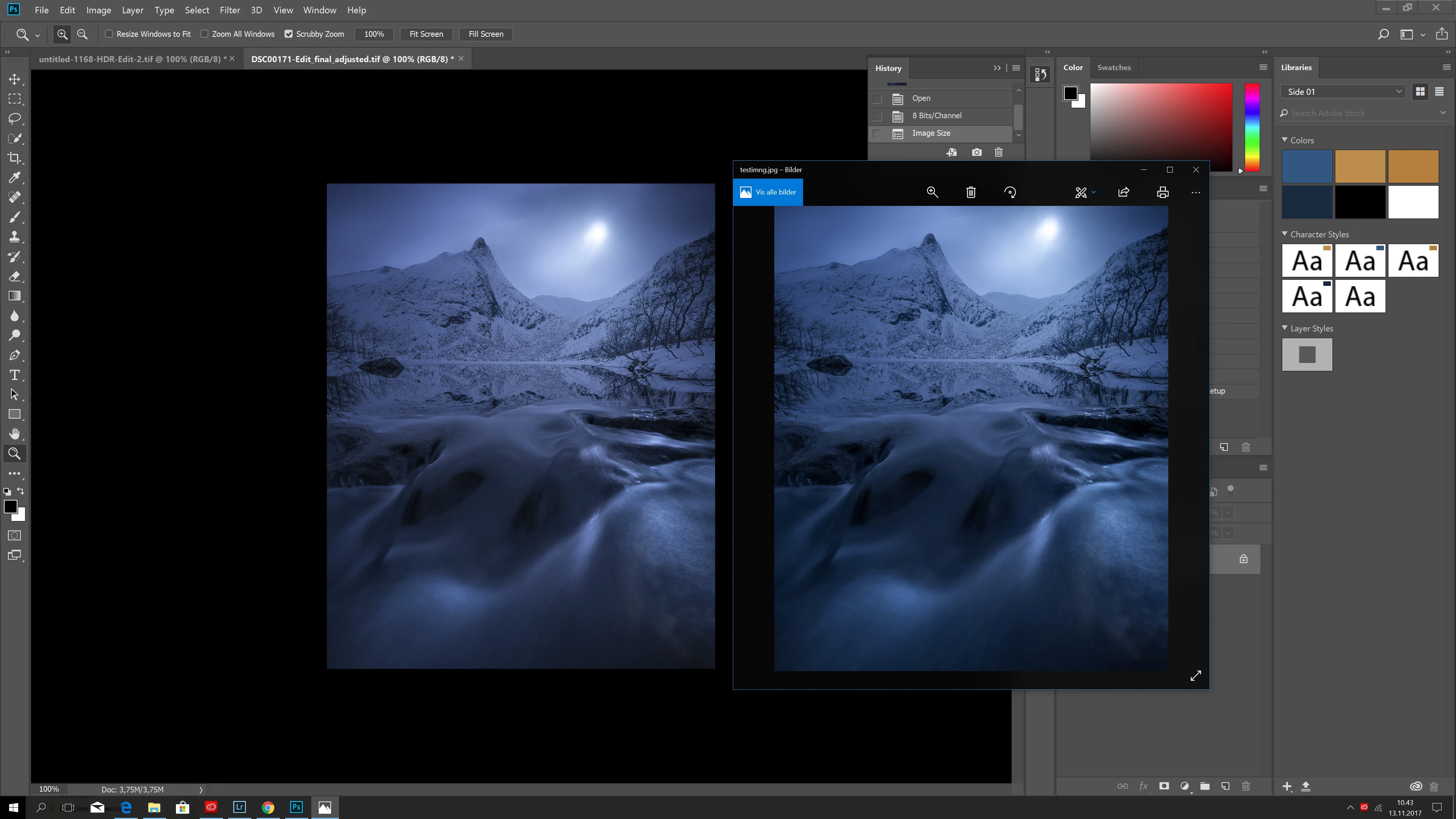Viewport: 1456px width, 819px height.
Task: Click the rotate icon in the Bilder viewer
Action: coord(1010,193)
